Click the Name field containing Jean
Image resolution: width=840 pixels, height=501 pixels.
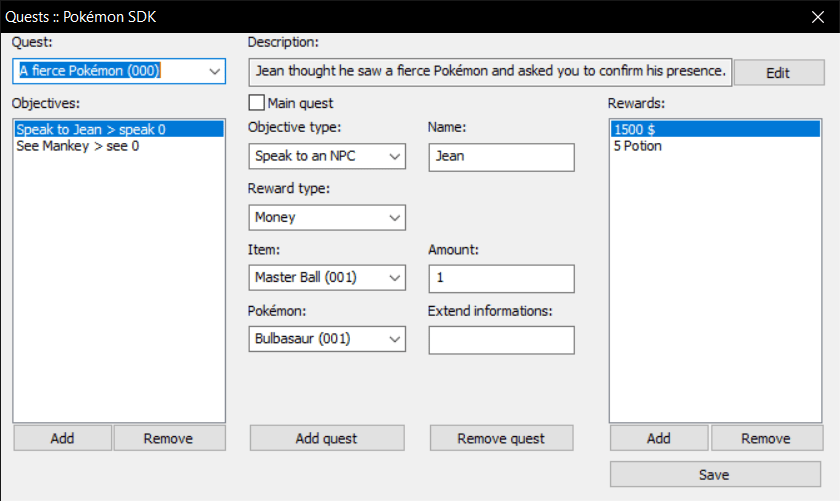point(501,157)
